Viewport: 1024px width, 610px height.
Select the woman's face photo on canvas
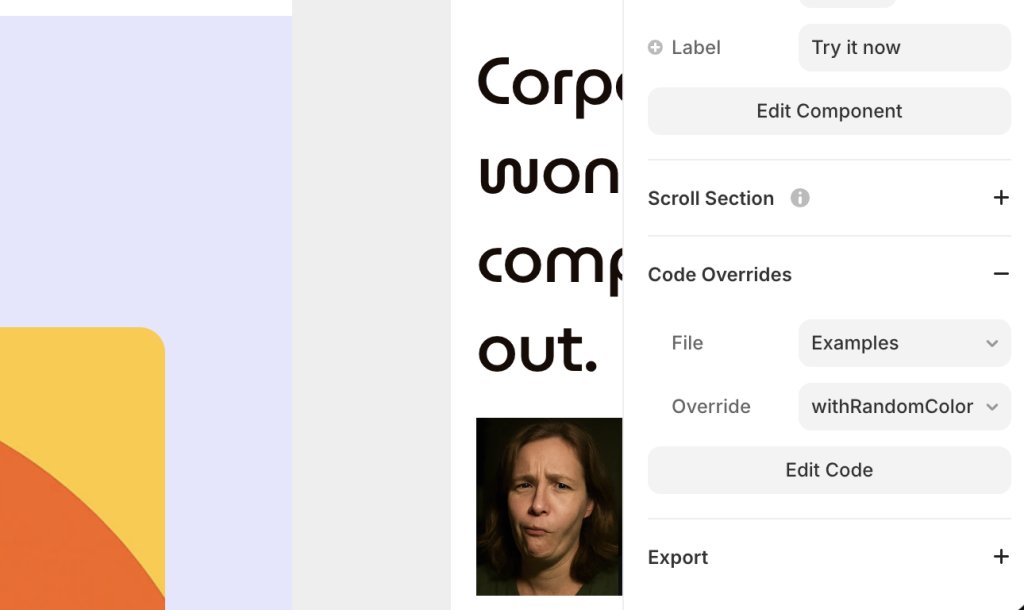tap(548, 506)
